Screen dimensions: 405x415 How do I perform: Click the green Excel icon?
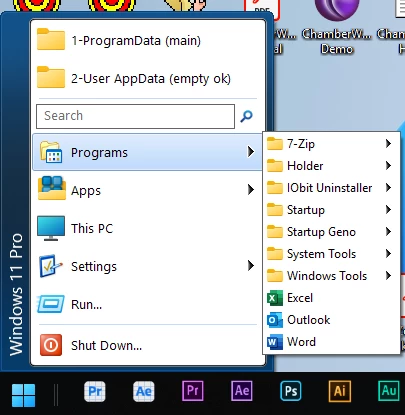click(x=275, y=298)
